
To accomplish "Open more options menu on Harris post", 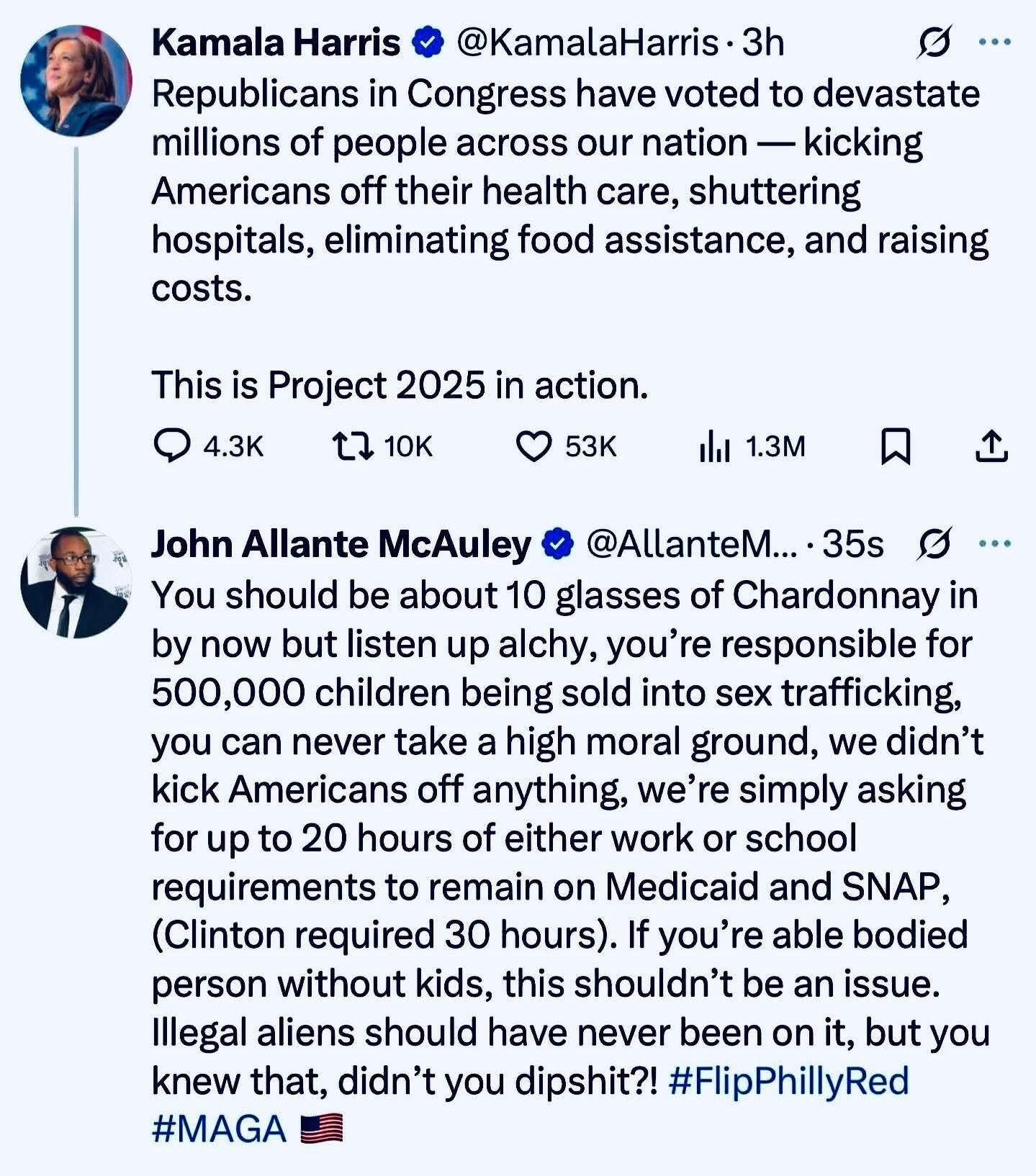I will [x=995, y=42].
